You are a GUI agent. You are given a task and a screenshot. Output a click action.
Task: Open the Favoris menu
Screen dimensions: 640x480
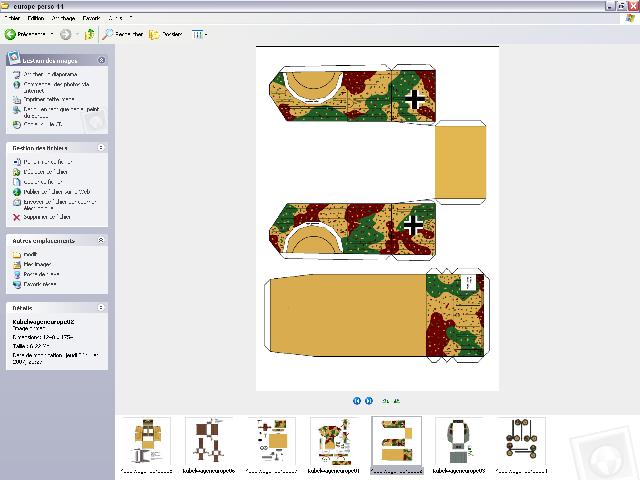click(91, 18)
